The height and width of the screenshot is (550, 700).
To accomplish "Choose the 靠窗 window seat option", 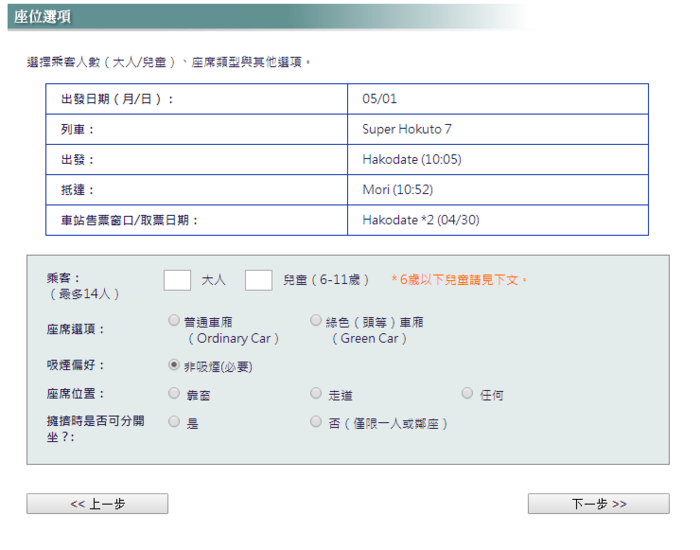I will pos(174,394).
